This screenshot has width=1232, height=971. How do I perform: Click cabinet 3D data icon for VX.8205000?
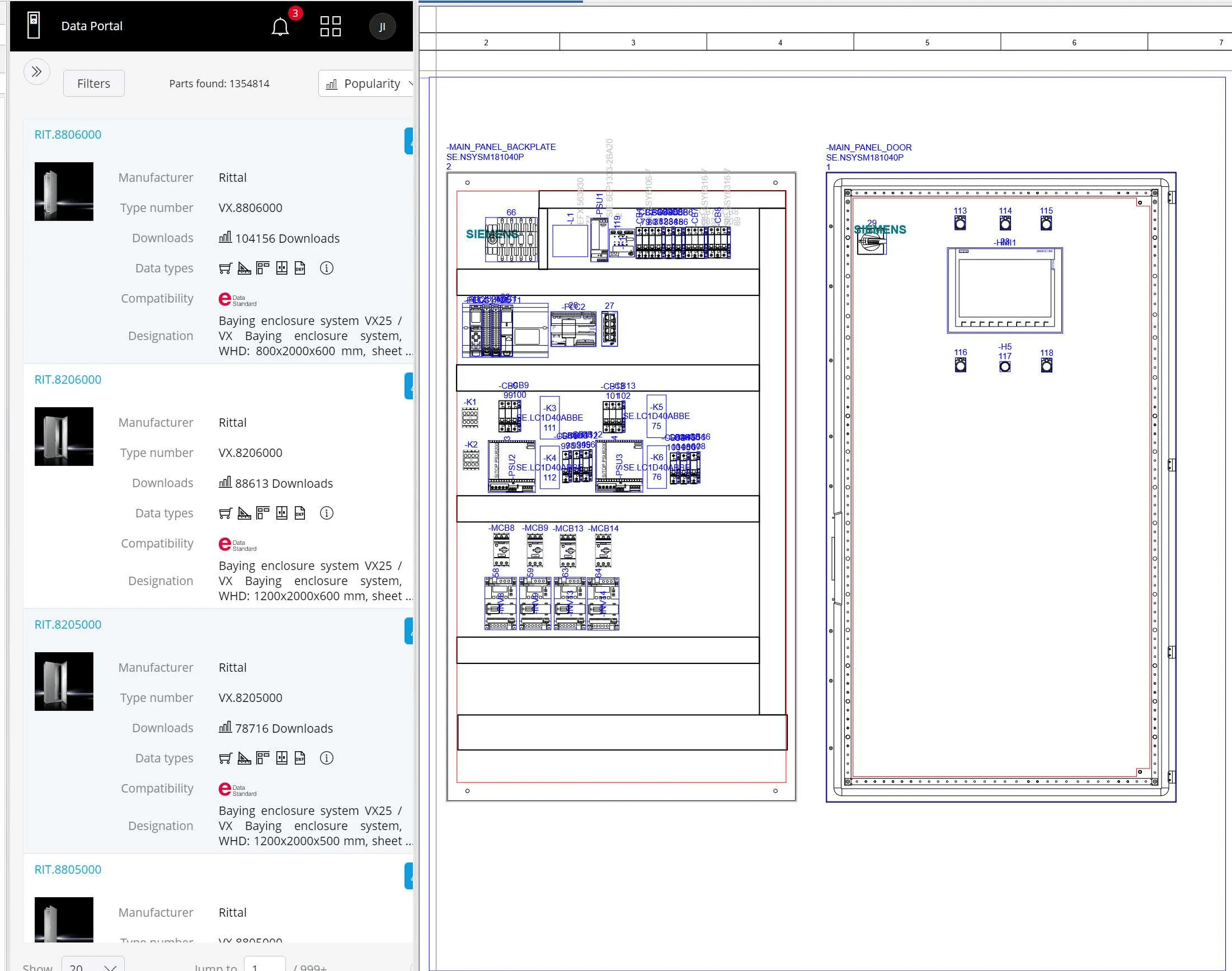pos(281,758)
